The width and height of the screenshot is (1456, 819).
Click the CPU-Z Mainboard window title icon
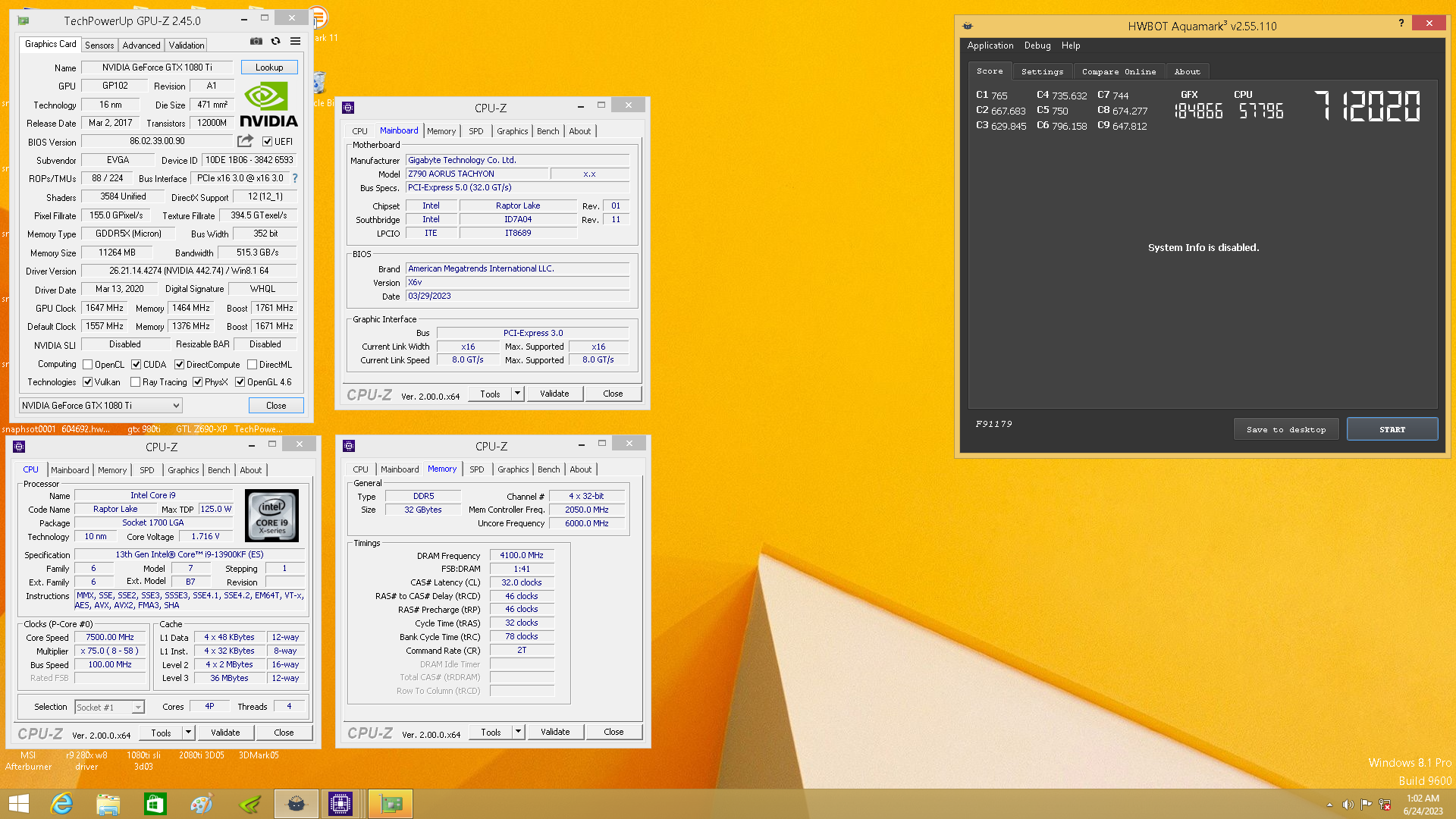pyautogui.click(x=348, y=108)
